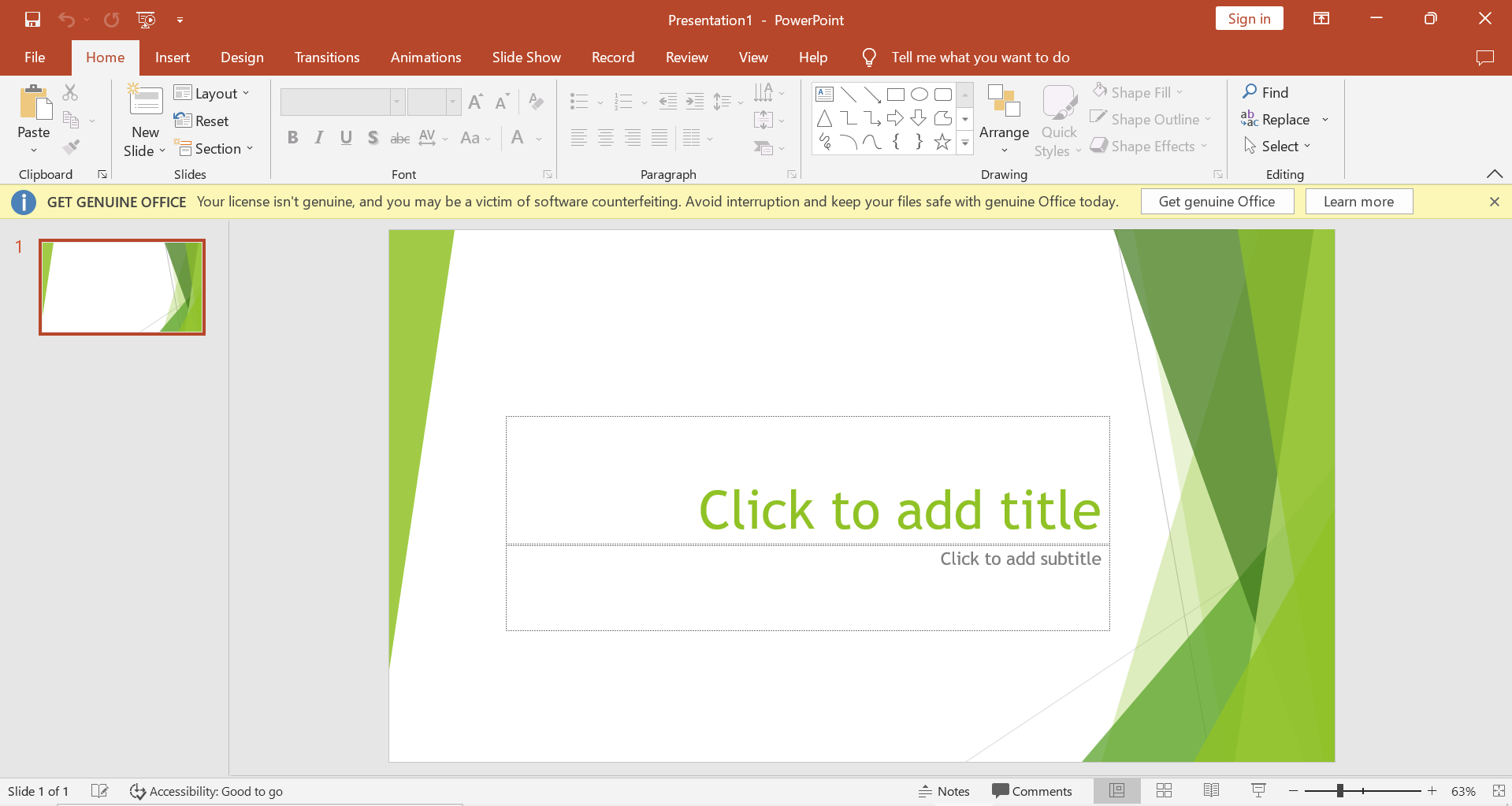The image size is (1512, 806).
Task: Switch to the Animations tab
Action: pos(425,58)
